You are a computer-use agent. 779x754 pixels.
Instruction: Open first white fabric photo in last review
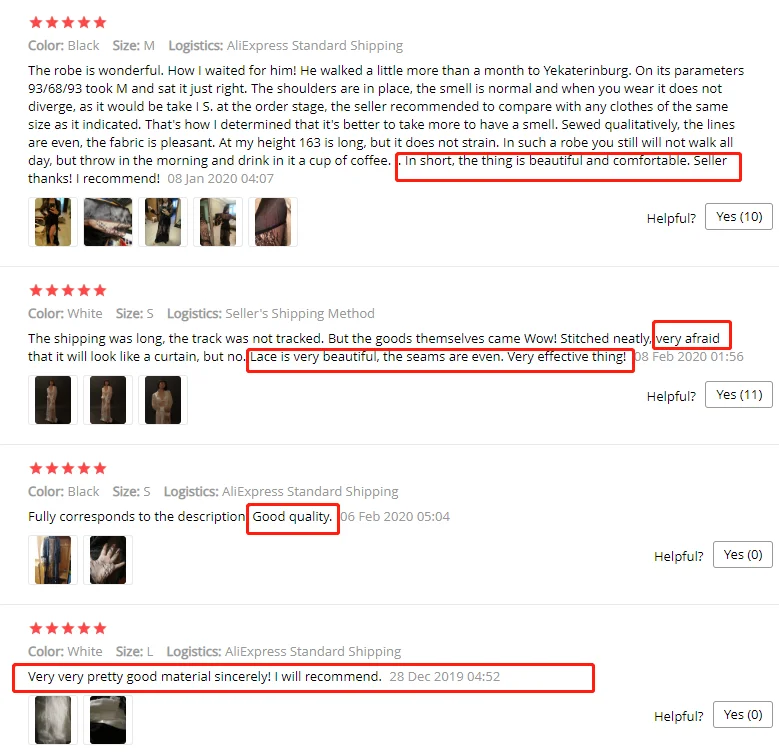click(53, 720)
